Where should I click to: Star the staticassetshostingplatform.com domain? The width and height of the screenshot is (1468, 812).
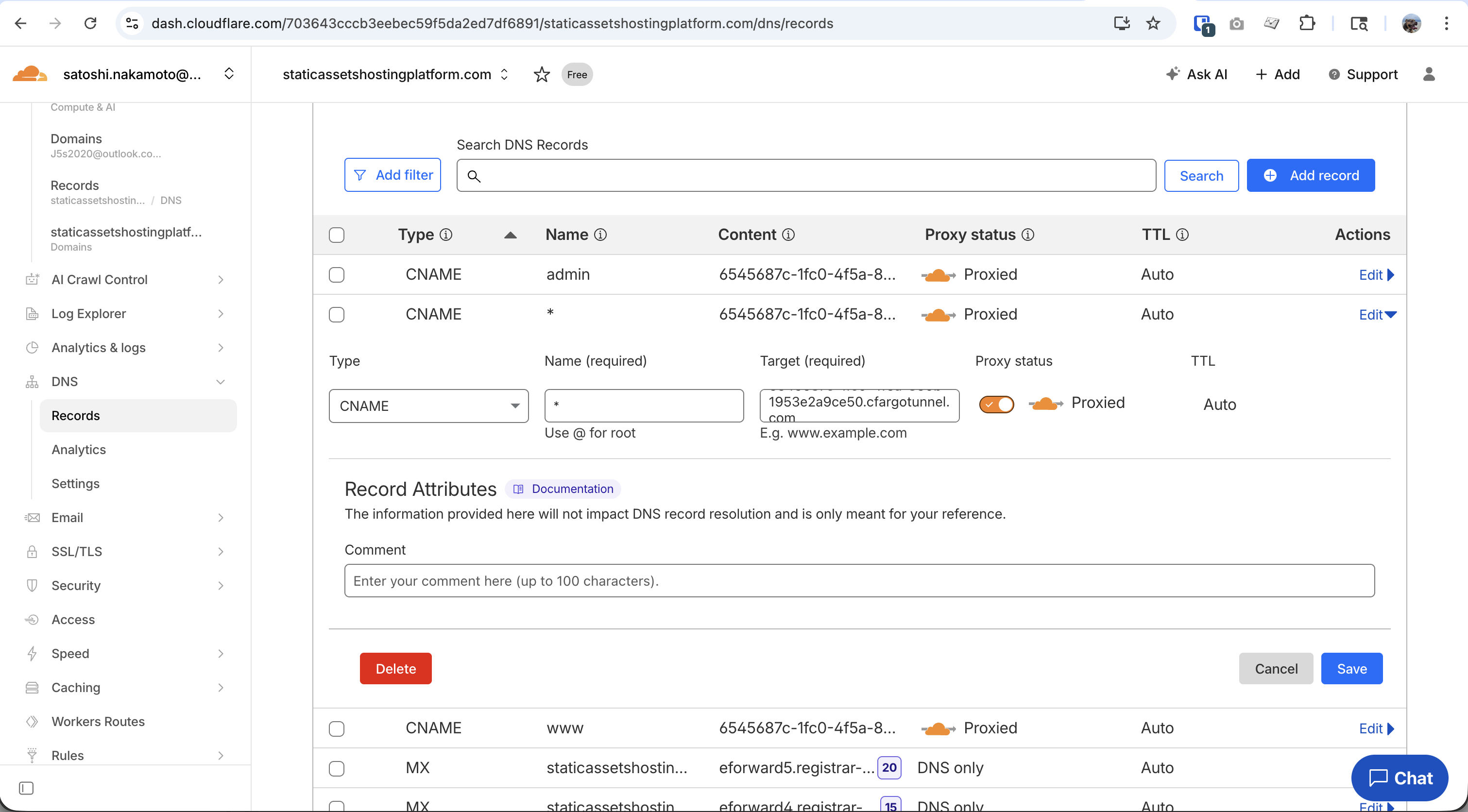541,75
